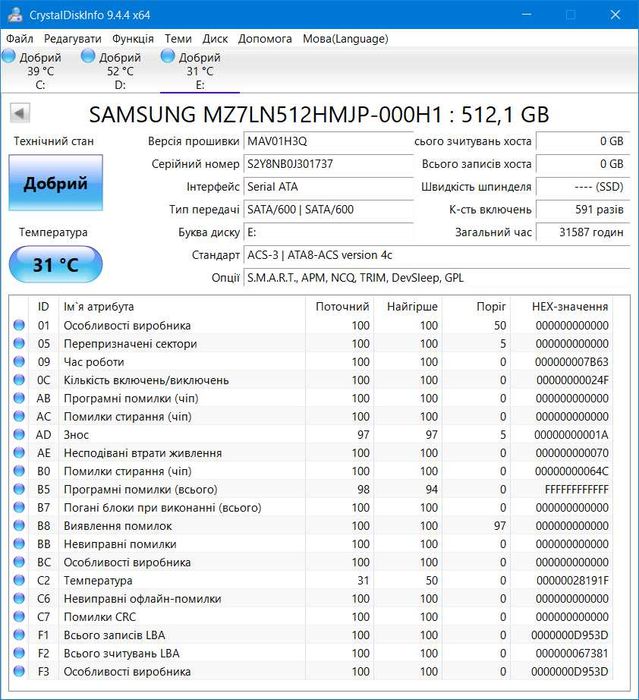Click status dot for attribute 05
The height and width of the screenshot is (700, 639).
click(19, 343)
